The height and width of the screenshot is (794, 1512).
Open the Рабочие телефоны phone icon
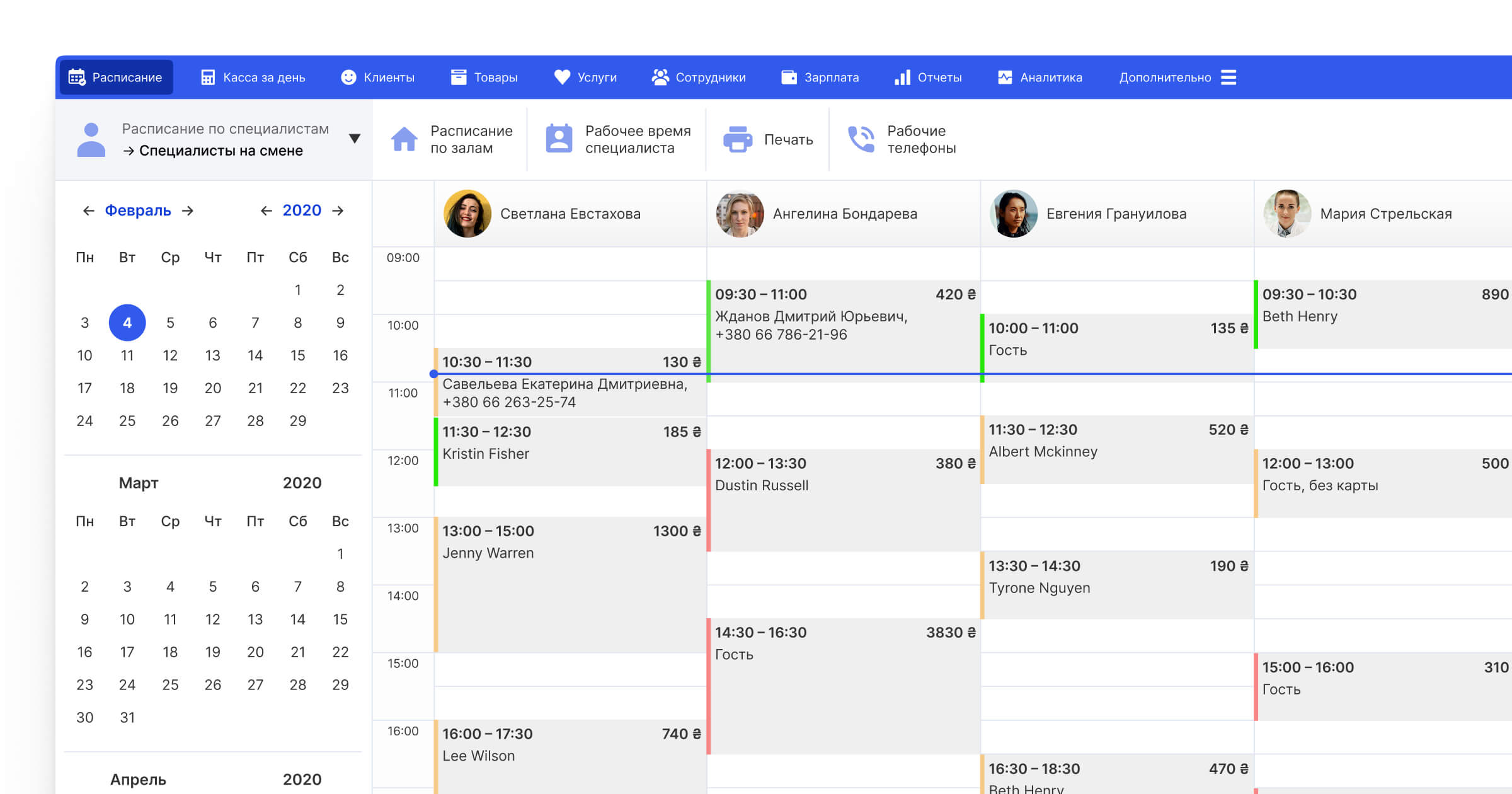(x=861, y=139)
